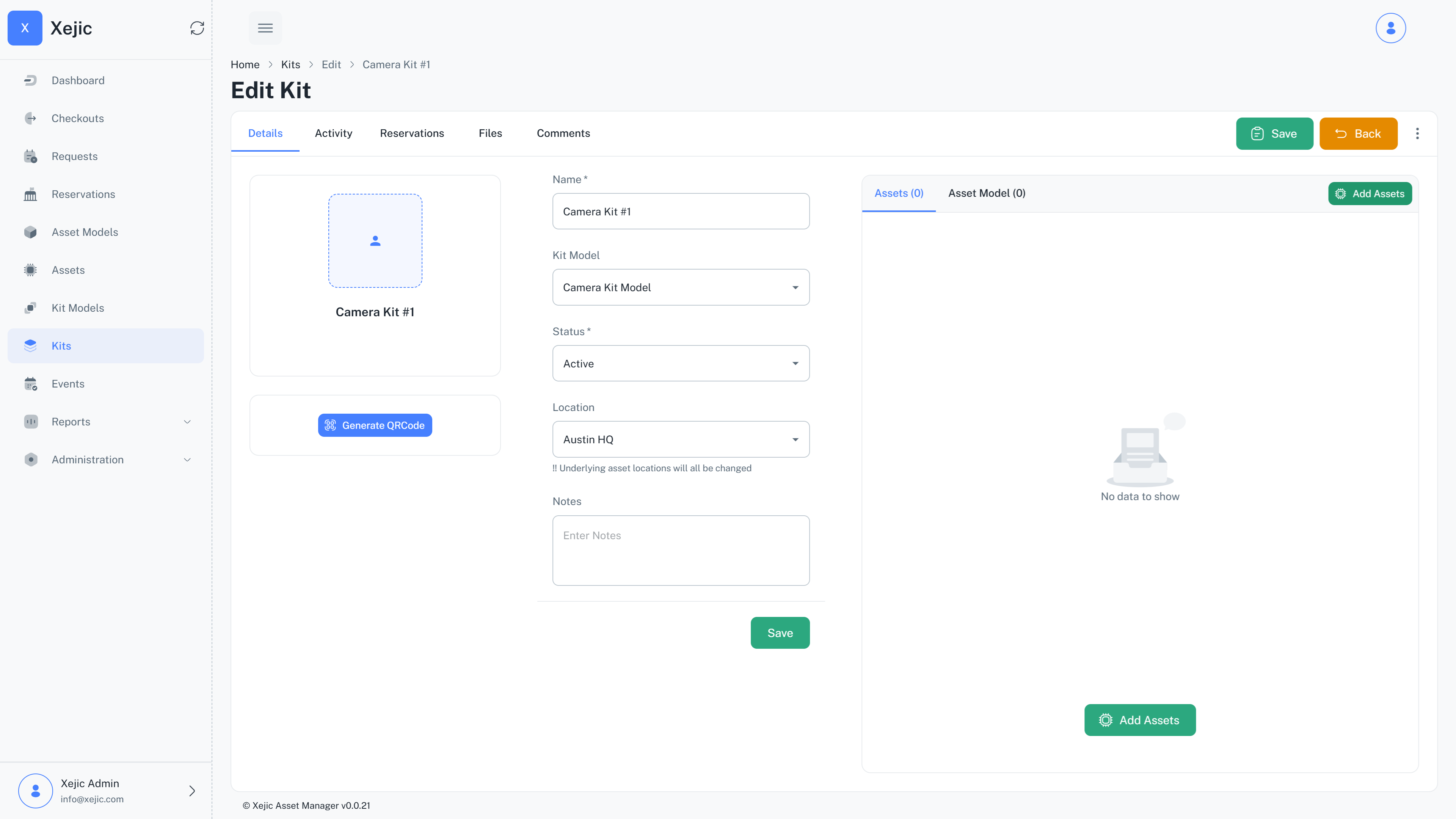Click the Xejic Asset Manager v0.0.21 footer
The width and height of the screenshot is (1456, 819).
point(306,805)
